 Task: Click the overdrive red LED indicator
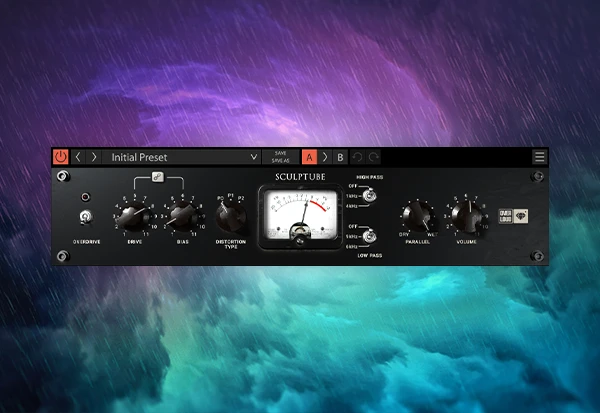point(85,197)
